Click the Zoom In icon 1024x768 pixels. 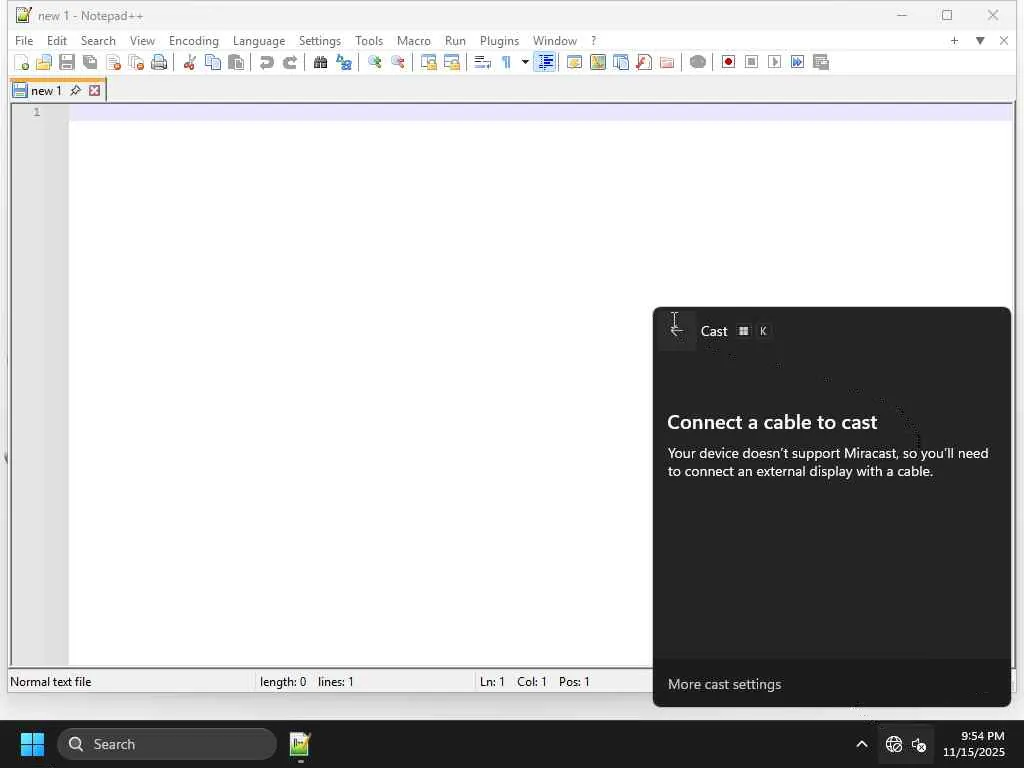[x=374, y=62]
